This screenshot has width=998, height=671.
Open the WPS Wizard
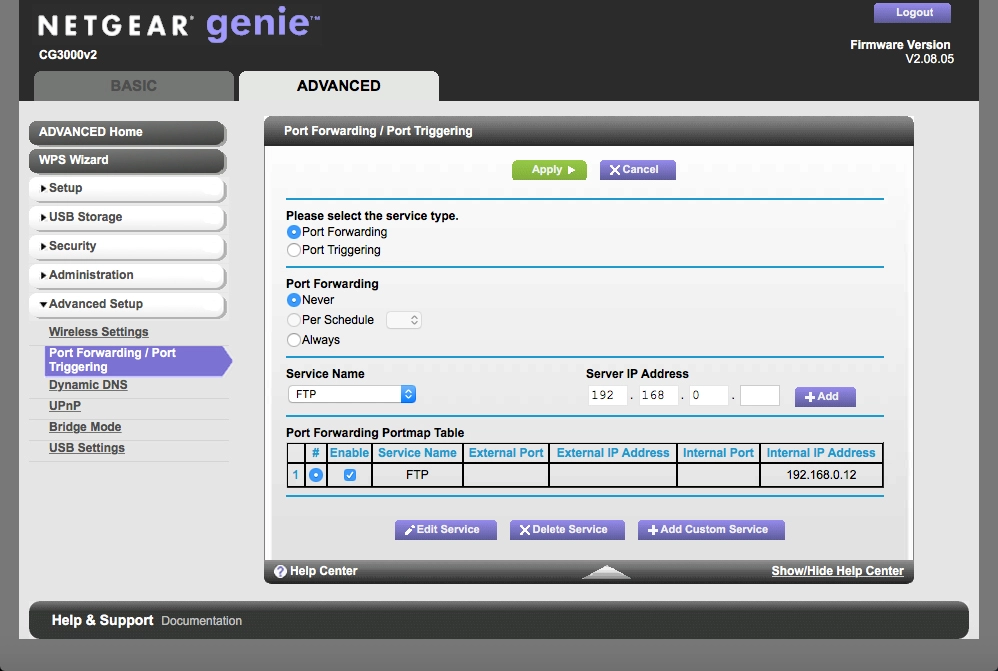[x=127, y=160]
